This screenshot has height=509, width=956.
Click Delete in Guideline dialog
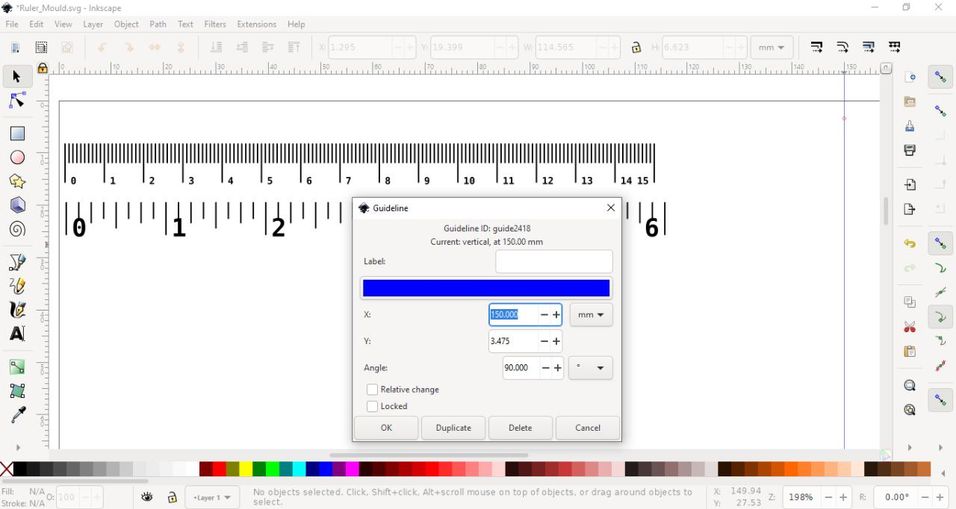tap(521, 428)
